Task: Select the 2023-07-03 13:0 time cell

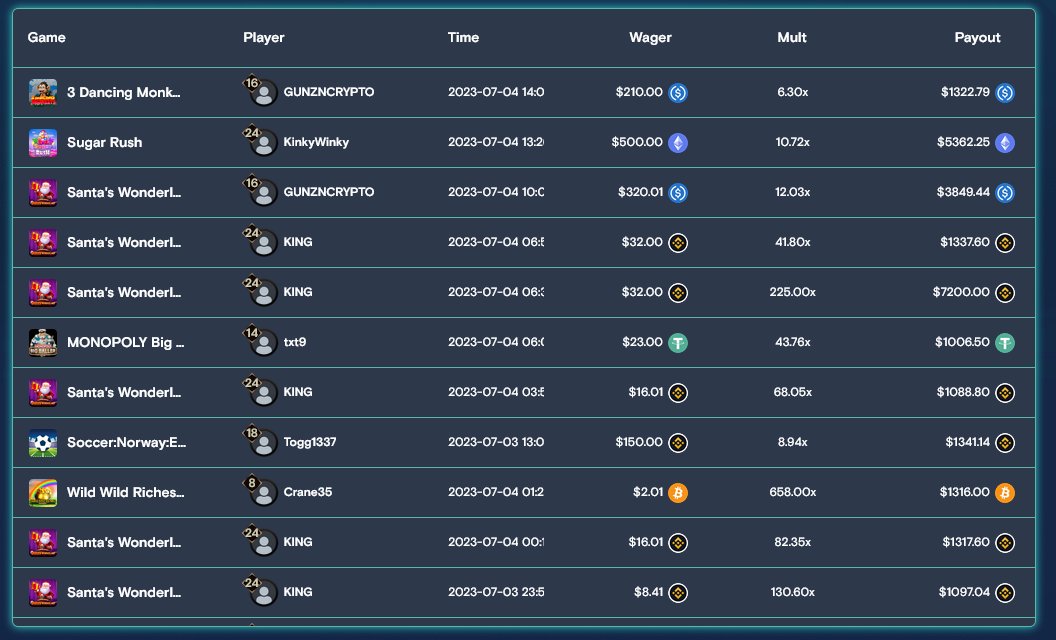Action: 496,442
